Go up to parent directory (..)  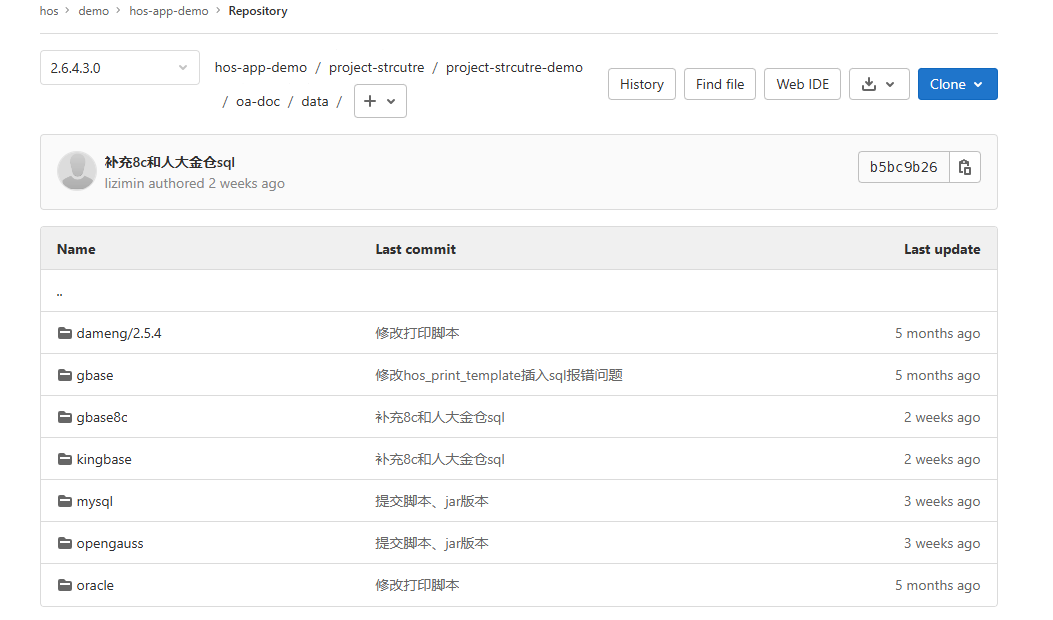pos(60,293)
